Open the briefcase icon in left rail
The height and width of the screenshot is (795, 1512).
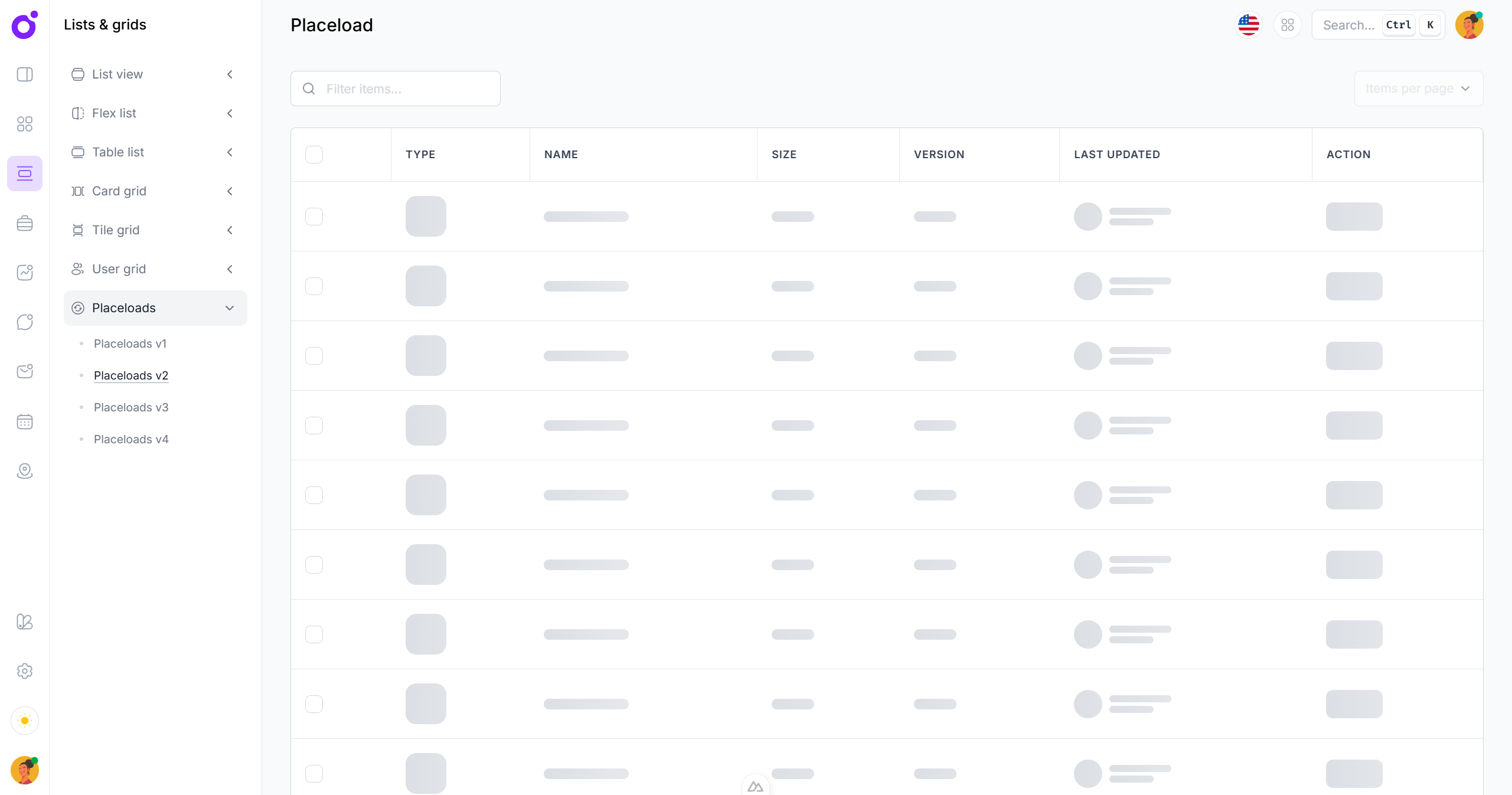pyautogui.click(x=25, y=223)
